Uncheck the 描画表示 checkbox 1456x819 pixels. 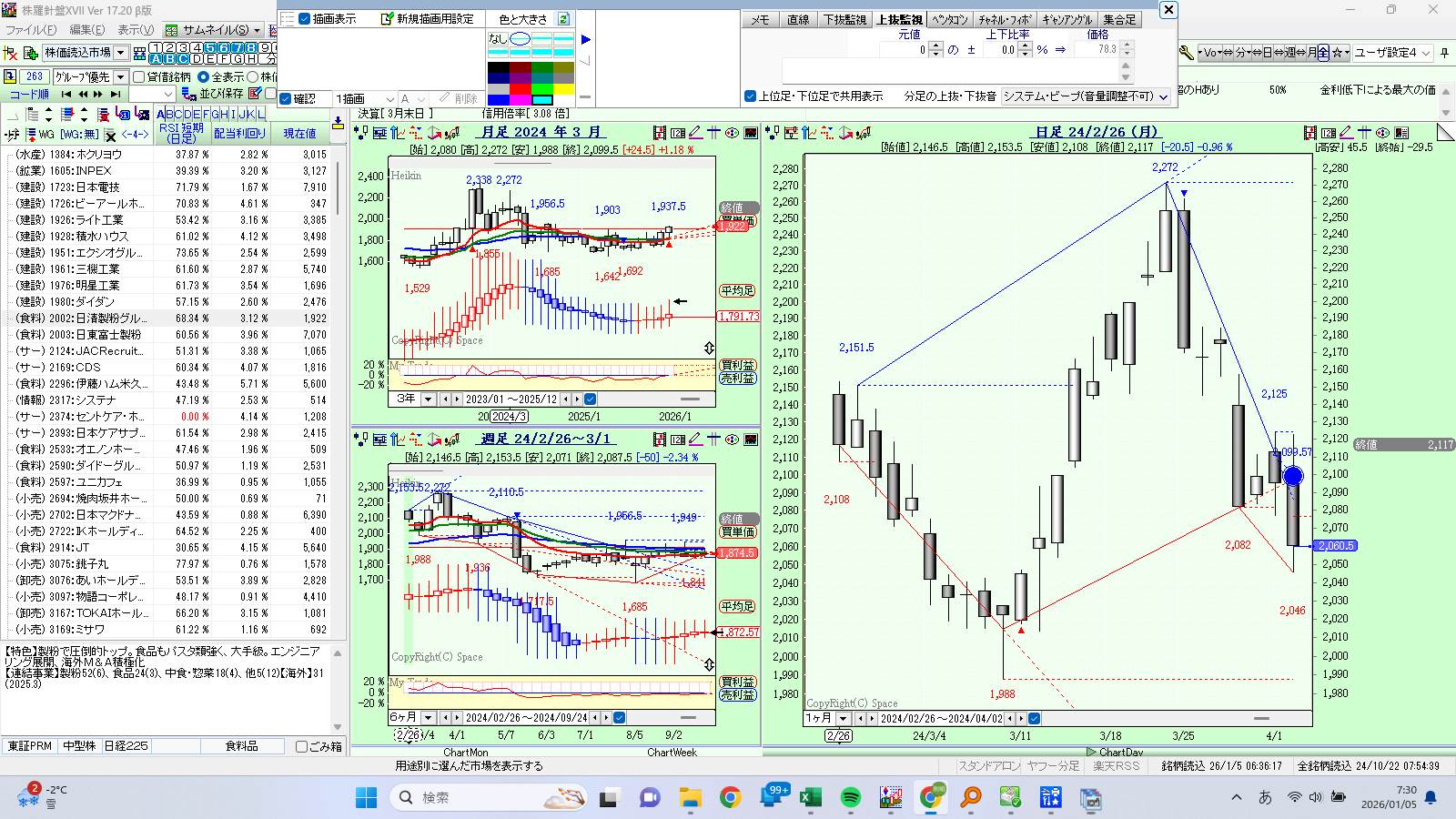[305, 19]
